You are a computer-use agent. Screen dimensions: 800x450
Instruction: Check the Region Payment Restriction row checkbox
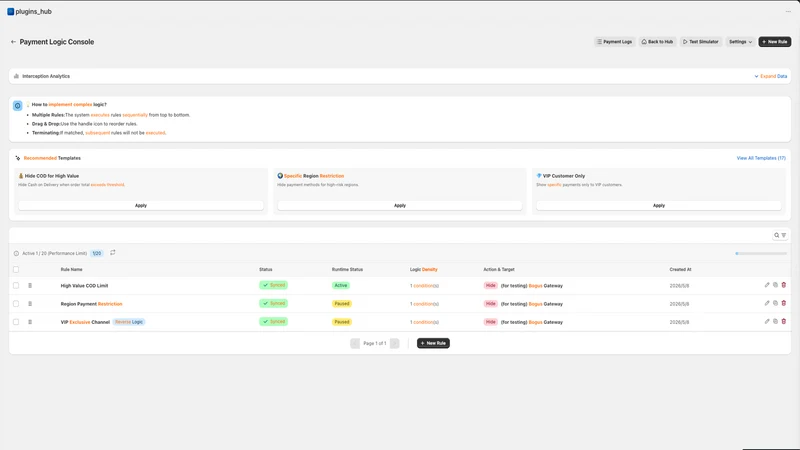click(x=16, y=304)
